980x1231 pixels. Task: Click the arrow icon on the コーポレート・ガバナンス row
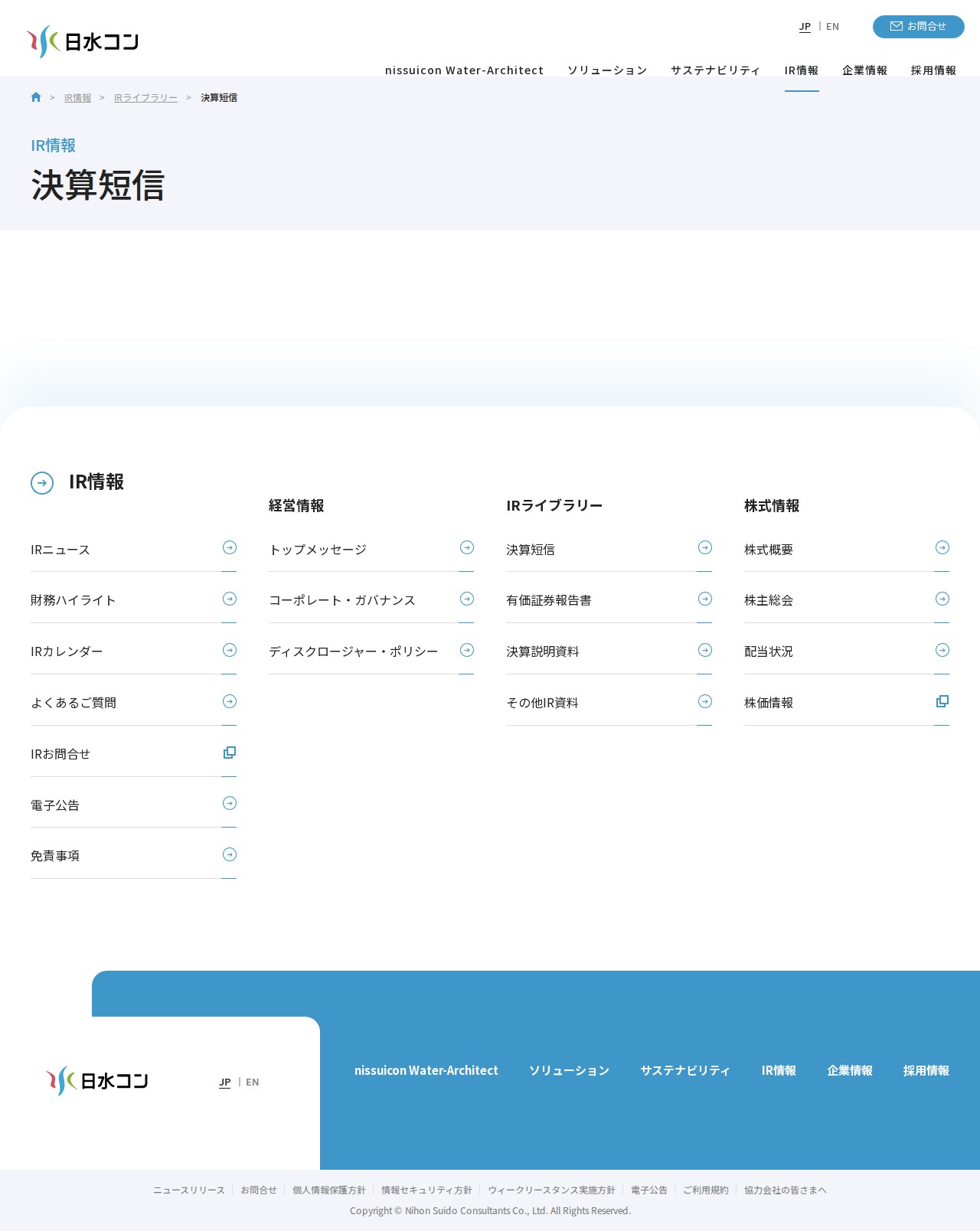tap(467, 599)
